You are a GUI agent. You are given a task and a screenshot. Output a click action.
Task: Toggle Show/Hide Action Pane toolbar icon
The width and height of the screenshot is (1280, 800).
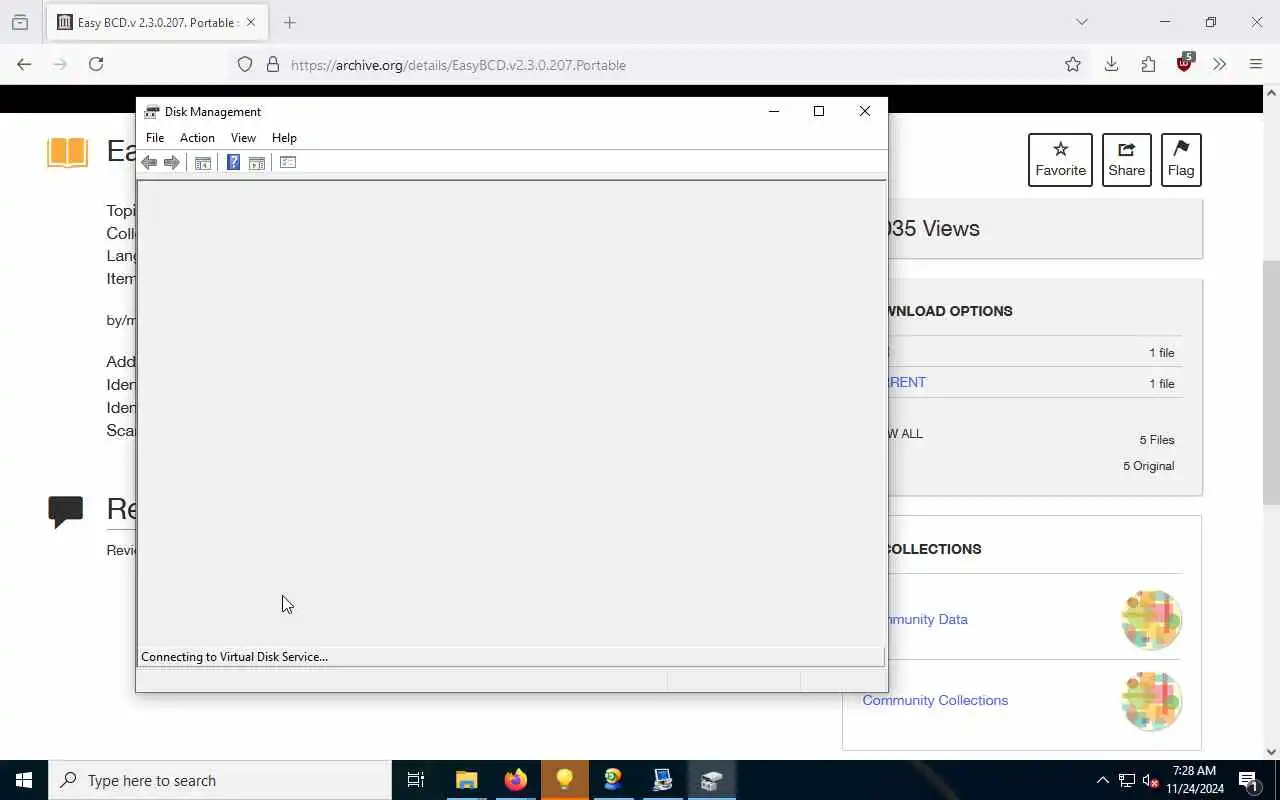tap(257, 163)
